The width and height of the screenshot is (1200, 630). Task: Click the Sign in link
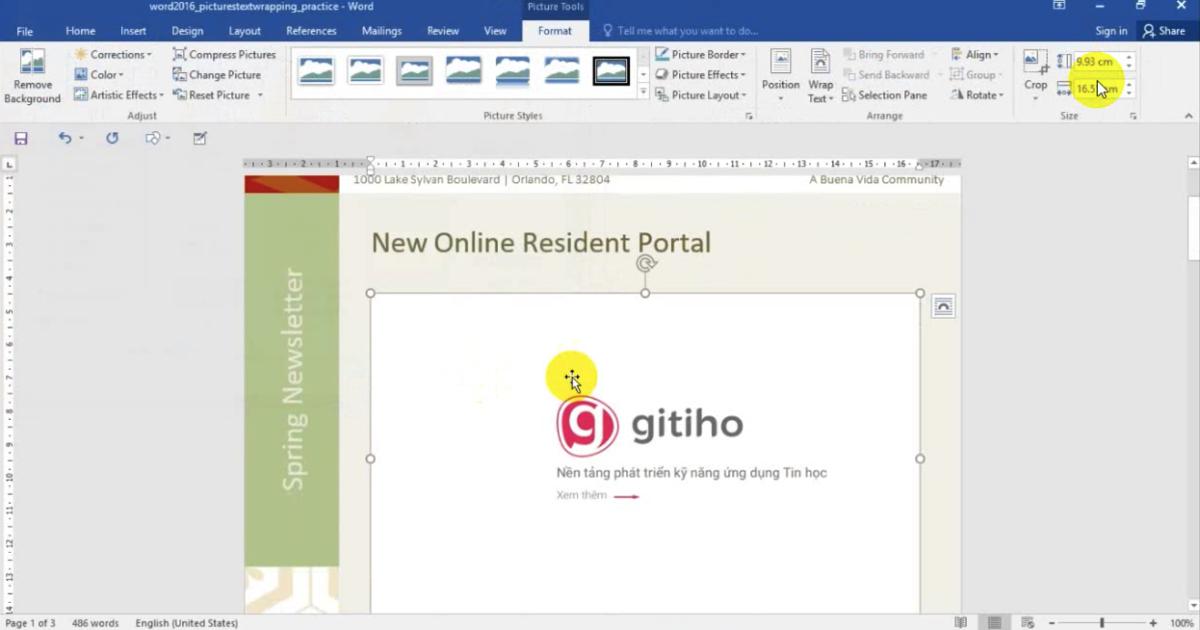pos(1110,31)
